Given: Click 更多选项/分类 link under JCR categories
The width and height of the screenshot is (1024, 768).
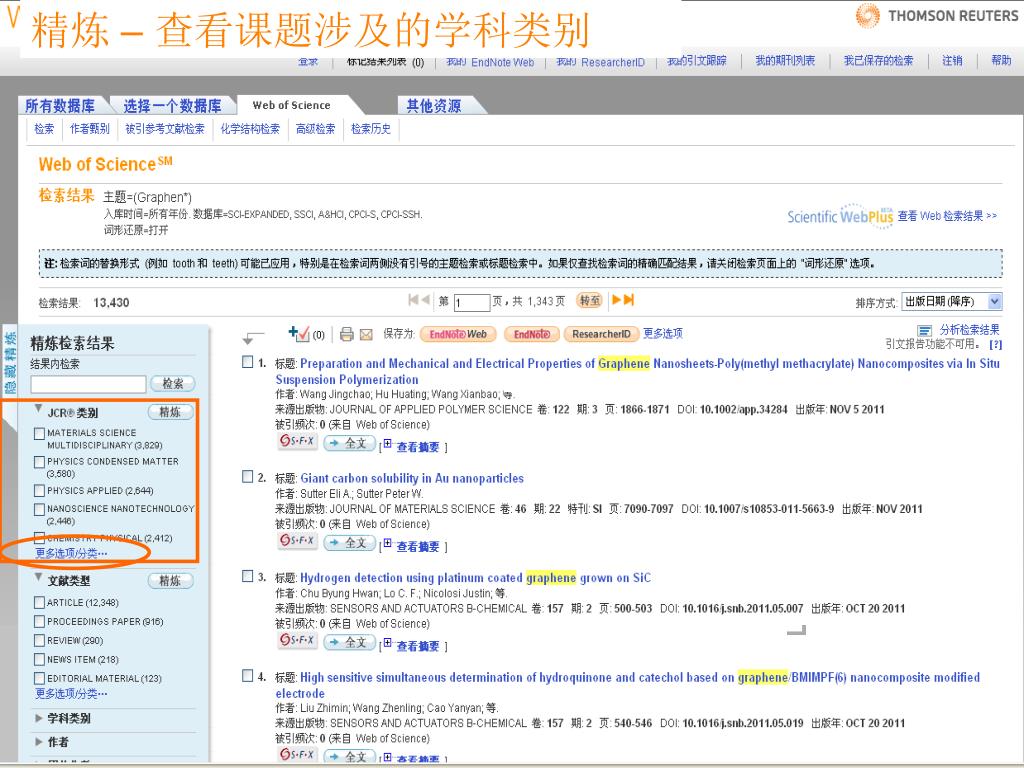Looking at the screenshot, I should click(71, 552).
